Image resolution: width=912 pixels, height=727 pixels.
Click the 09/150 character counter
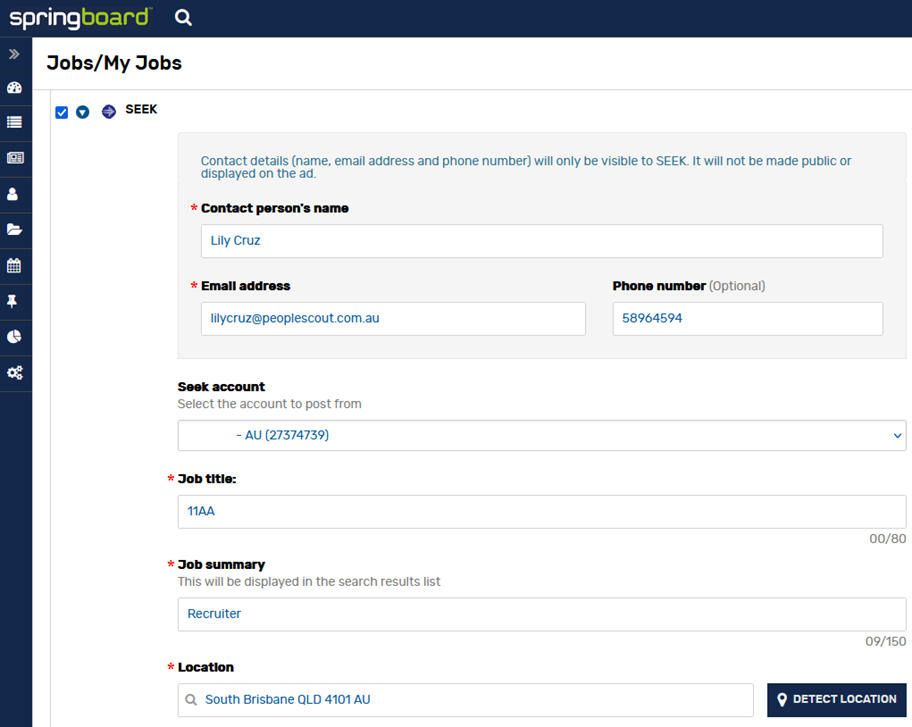tap(885, 642)
